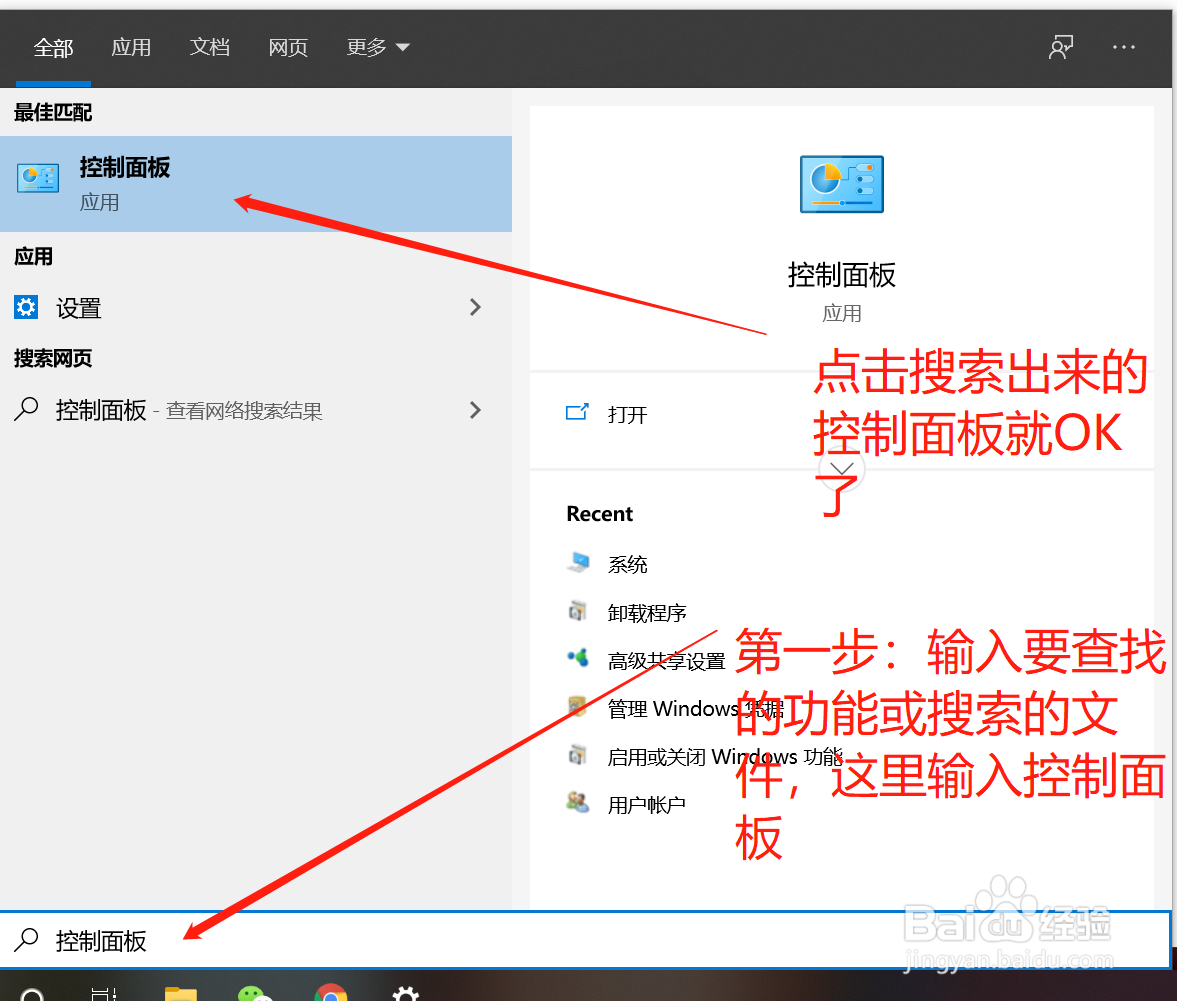Click the more options (…) icon top right
The width and height of the screenshot is (1177, 1001).
point(1124,47)
